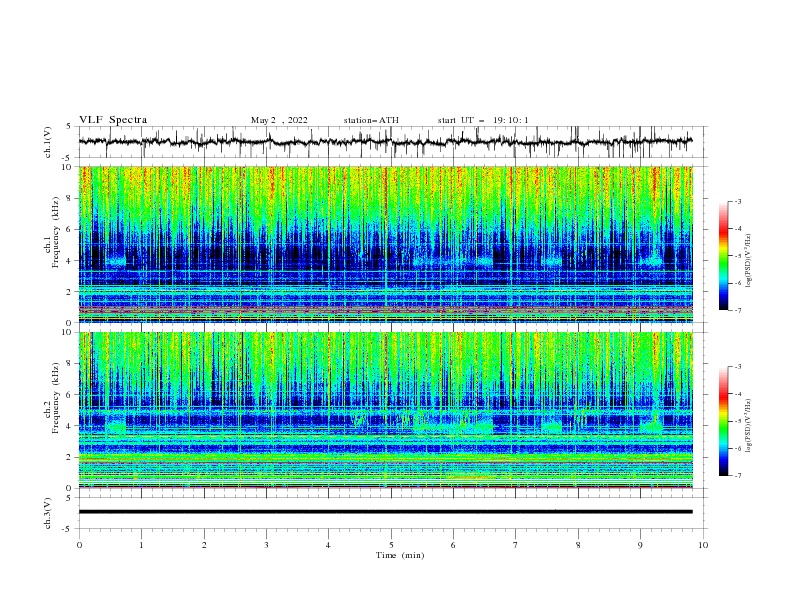The width and height of the screenshot is (792, 612).
Task: Click the "start UT = 19:10:1" header text
Action: pyautogui.click(x=483, y=120)
